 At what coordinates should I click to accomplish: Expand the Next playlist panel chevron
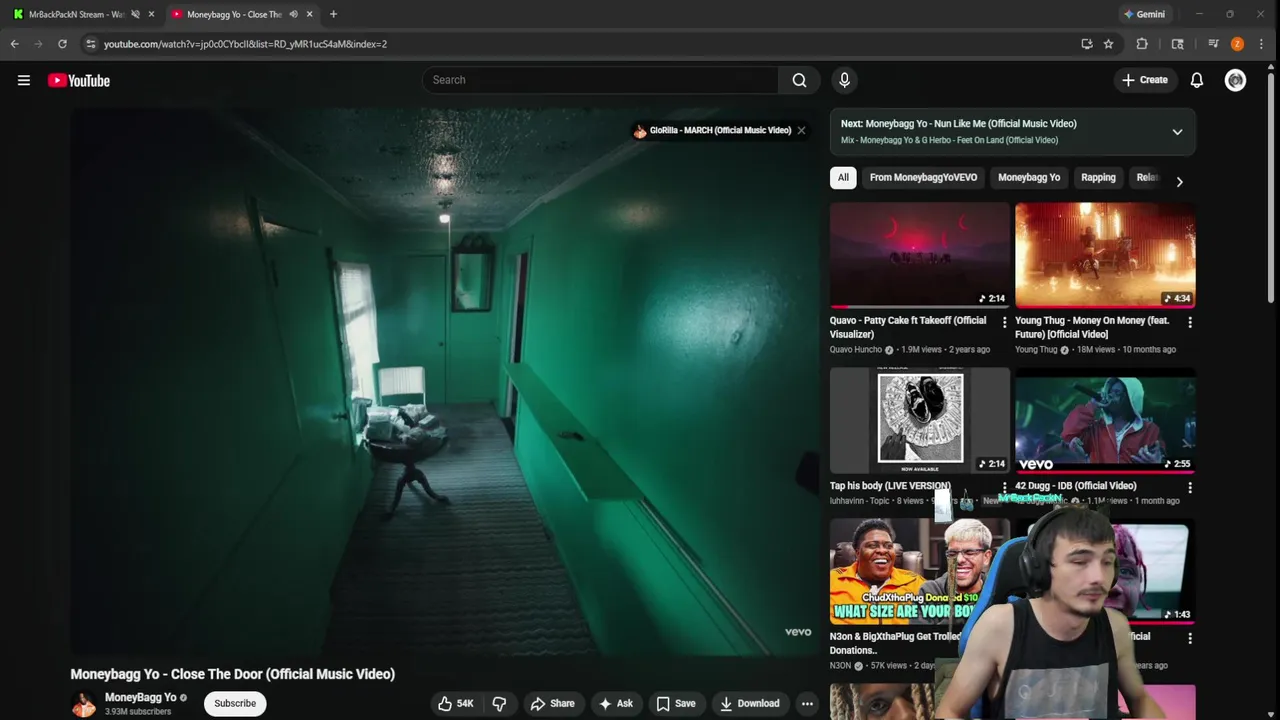(x=1177, y=132)
